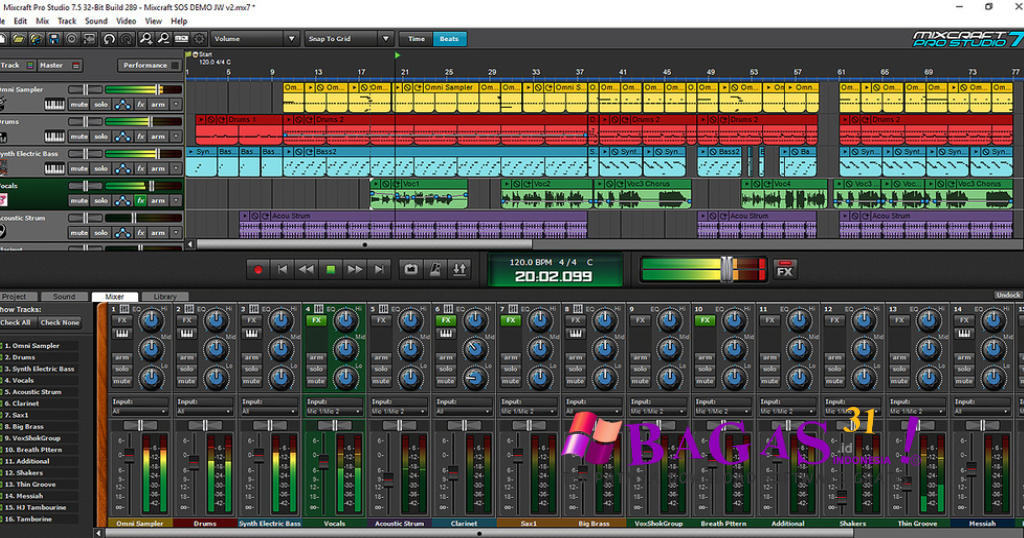Mute mixer channel 2 Drums
This screenshot has width=1024, height=538.
click(187, 381)
